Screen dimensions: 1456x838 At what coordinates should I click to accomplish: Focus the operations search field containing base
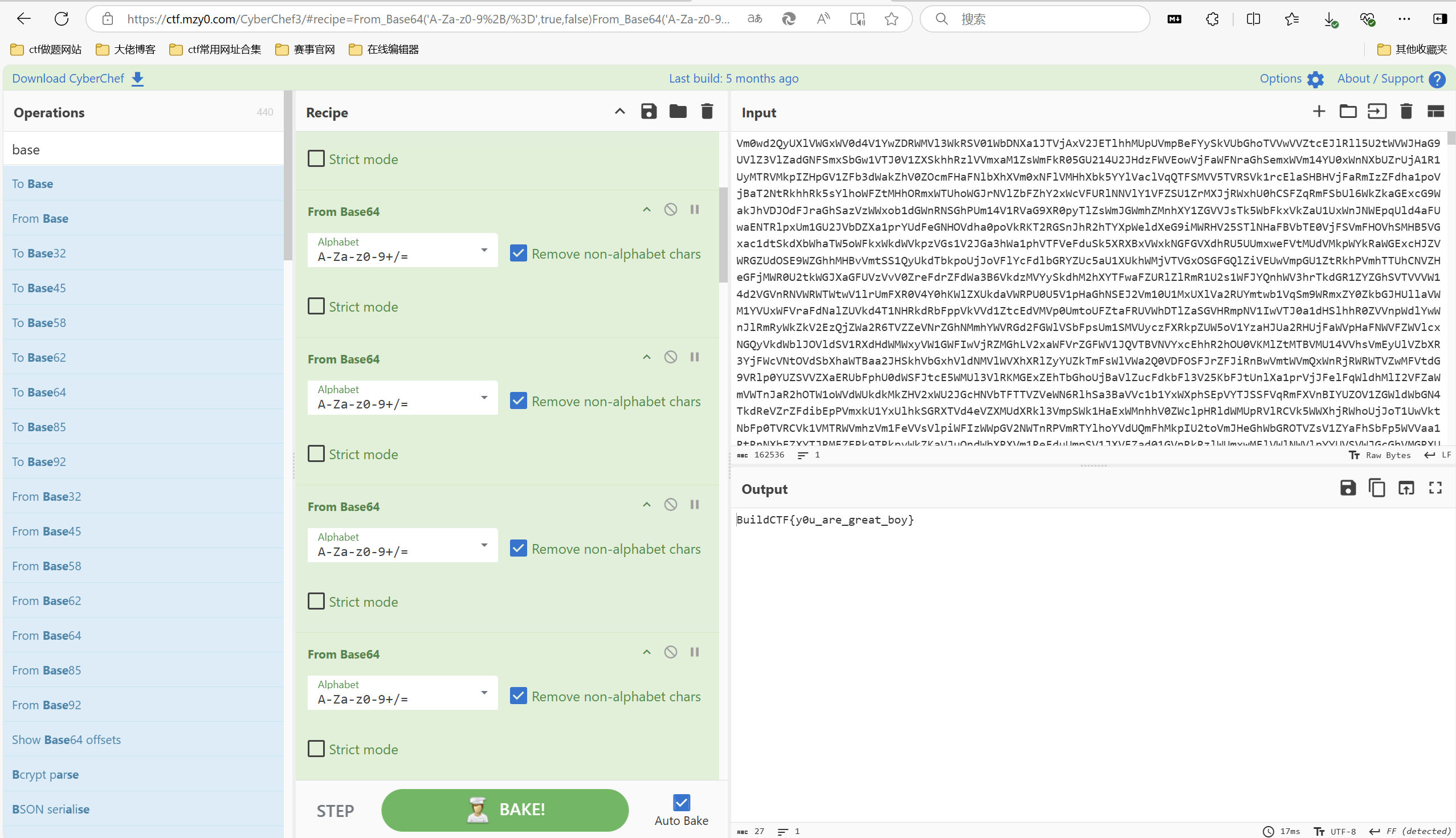pyautogui.click(x=144, y=150)
